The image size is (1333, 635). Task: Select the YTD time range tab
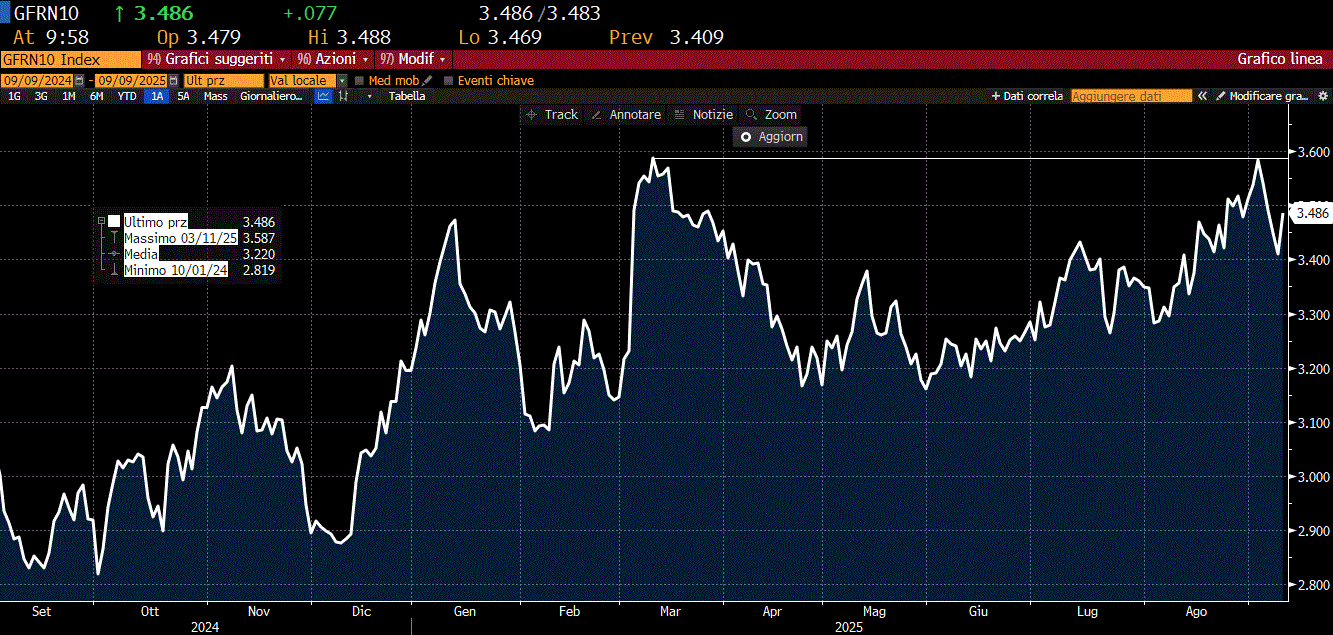click(127, 96)
